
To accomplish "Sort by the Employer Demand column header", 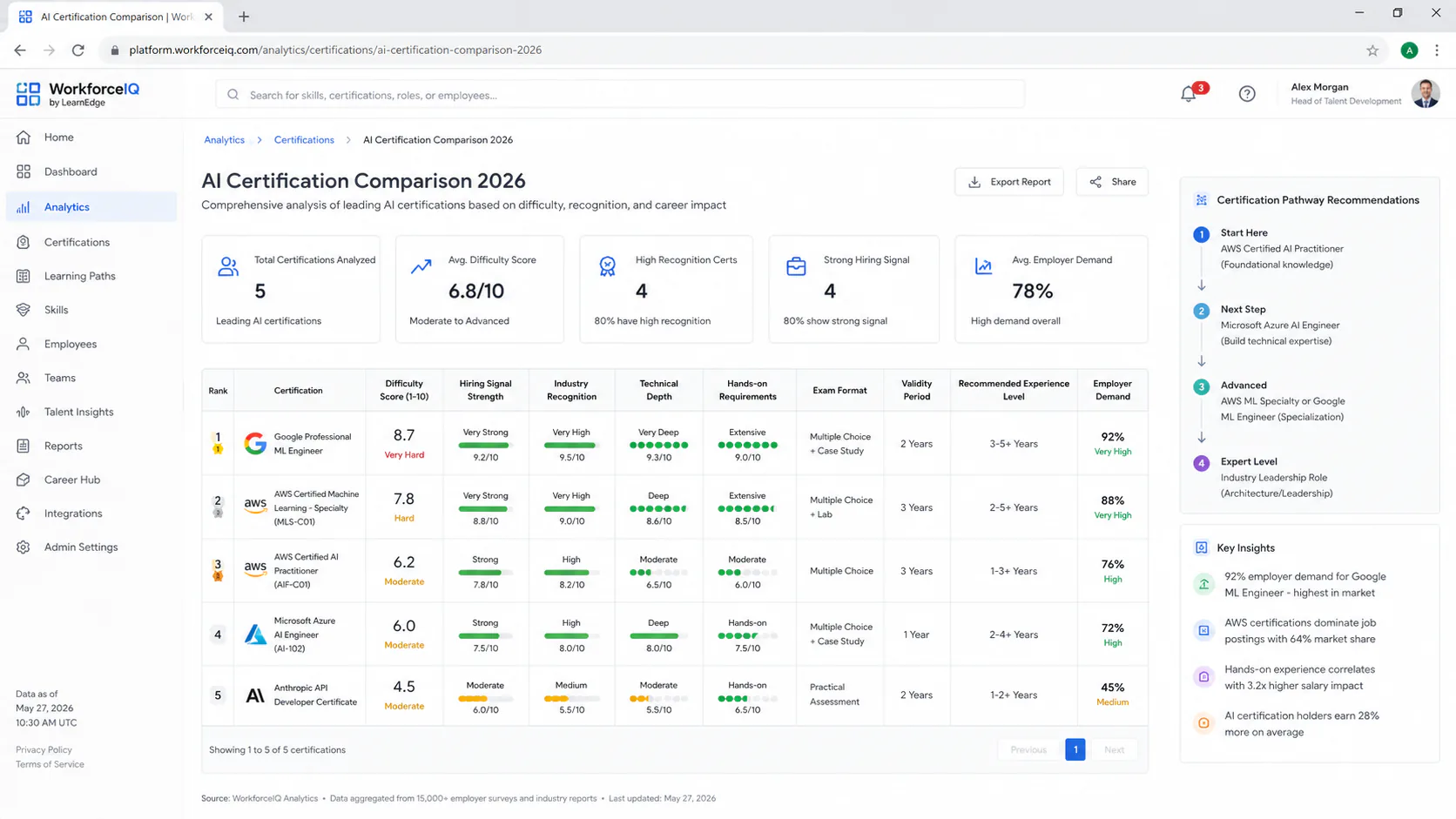I will click(x=1112, y=390).
